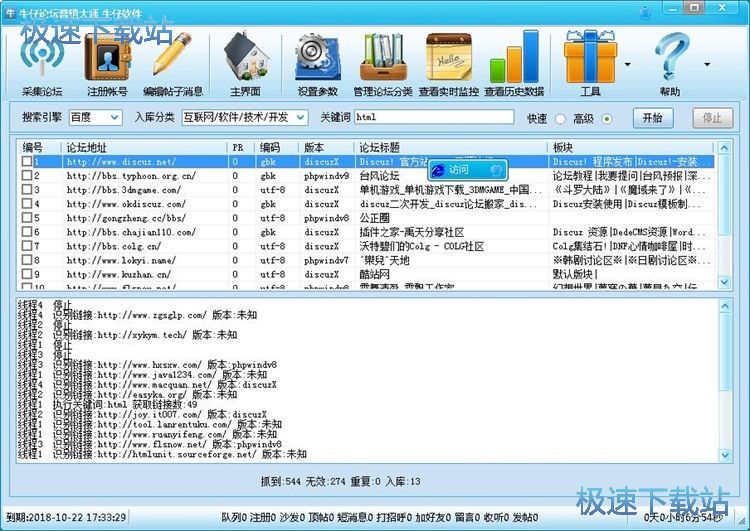The image size is (750, 531).
Task: Click the 酷站网 forum title cell
Action: pos(375,274)
